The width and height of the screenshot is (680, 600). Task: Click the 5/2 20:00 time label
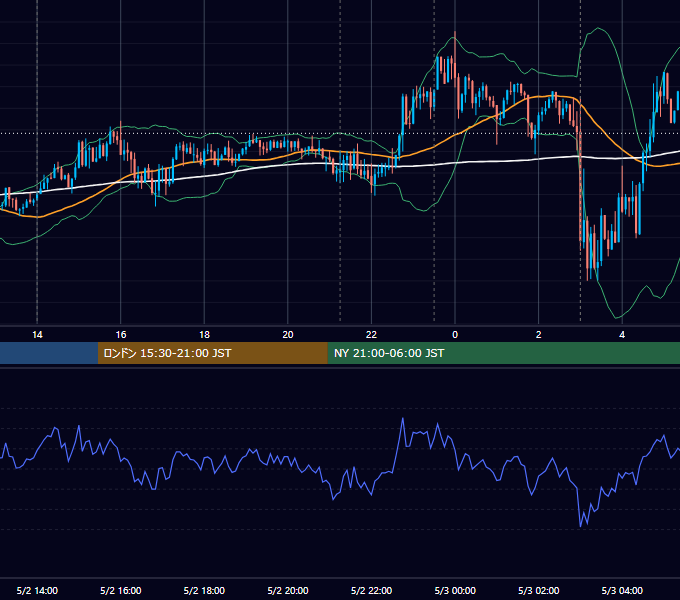coord(288,590)
